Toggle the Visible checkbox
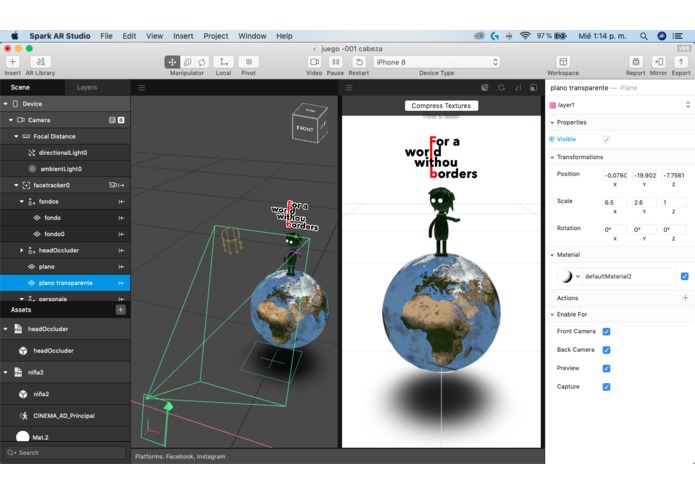The height and width of the screenshot is (494, 695). tap(606, 139)
